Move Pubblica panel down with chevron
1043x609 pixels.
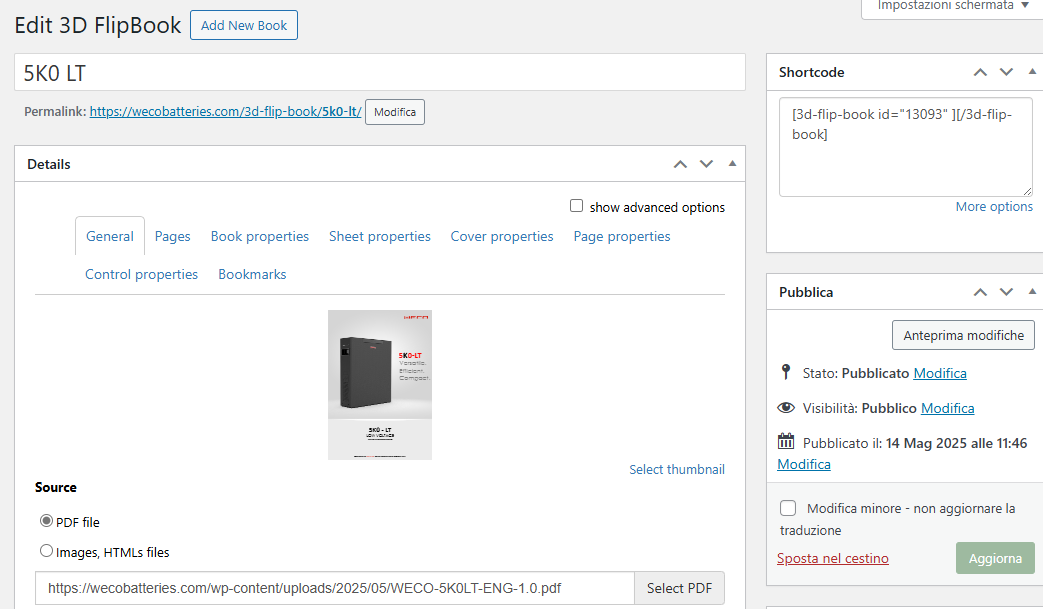(x=1006, y=292)
